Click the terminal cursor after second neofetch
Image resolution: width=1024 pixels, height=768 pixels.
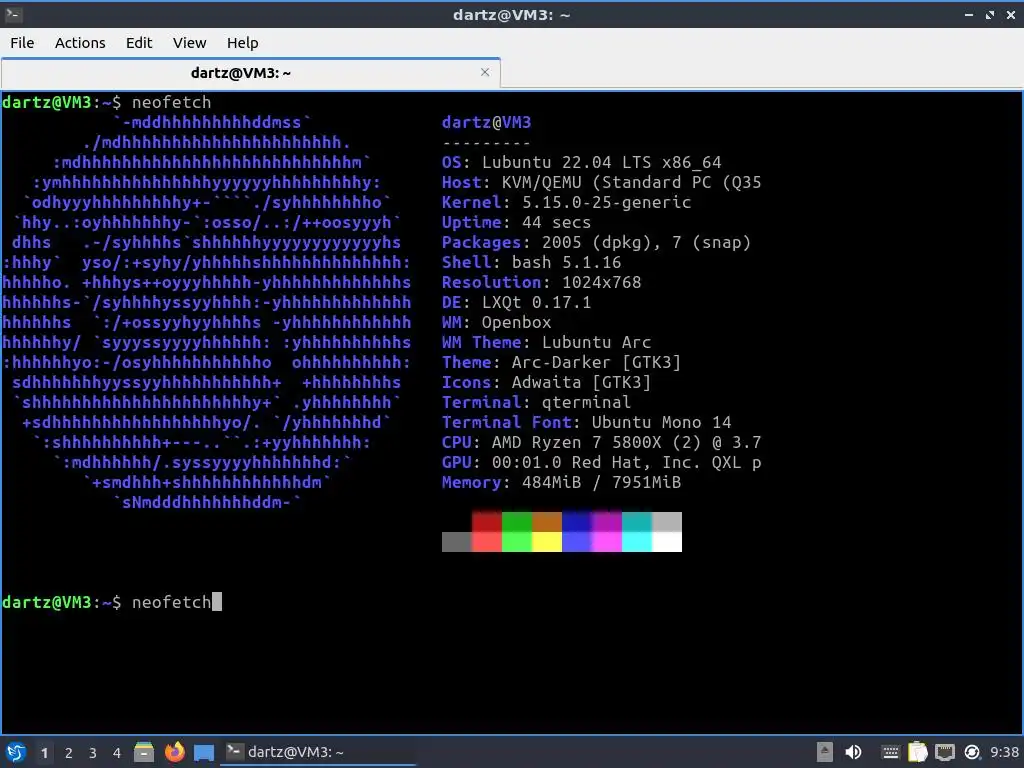click(x=217, y=601)
